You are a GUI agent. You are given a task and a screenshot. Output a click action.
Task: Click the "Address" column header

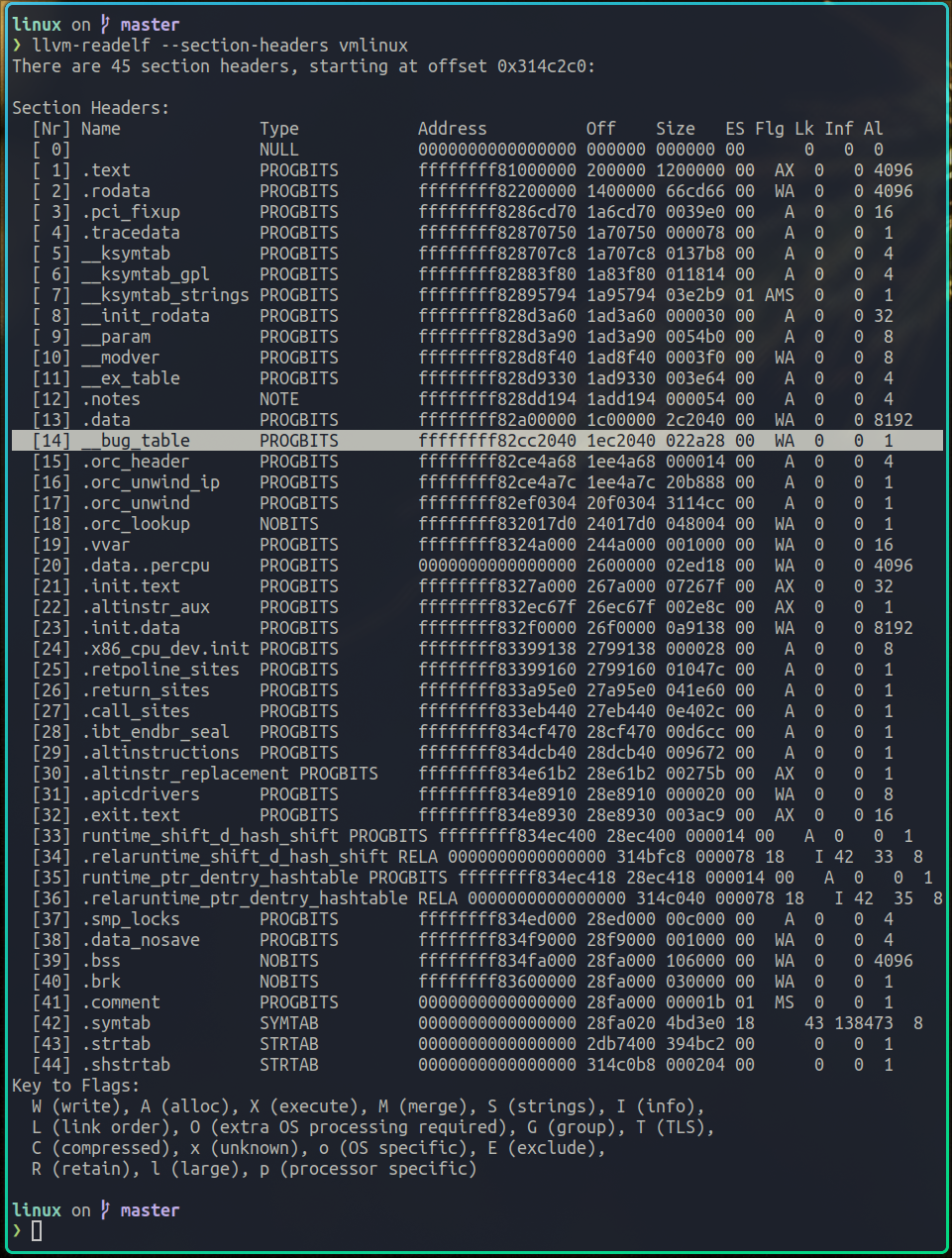tap(452, 129)
